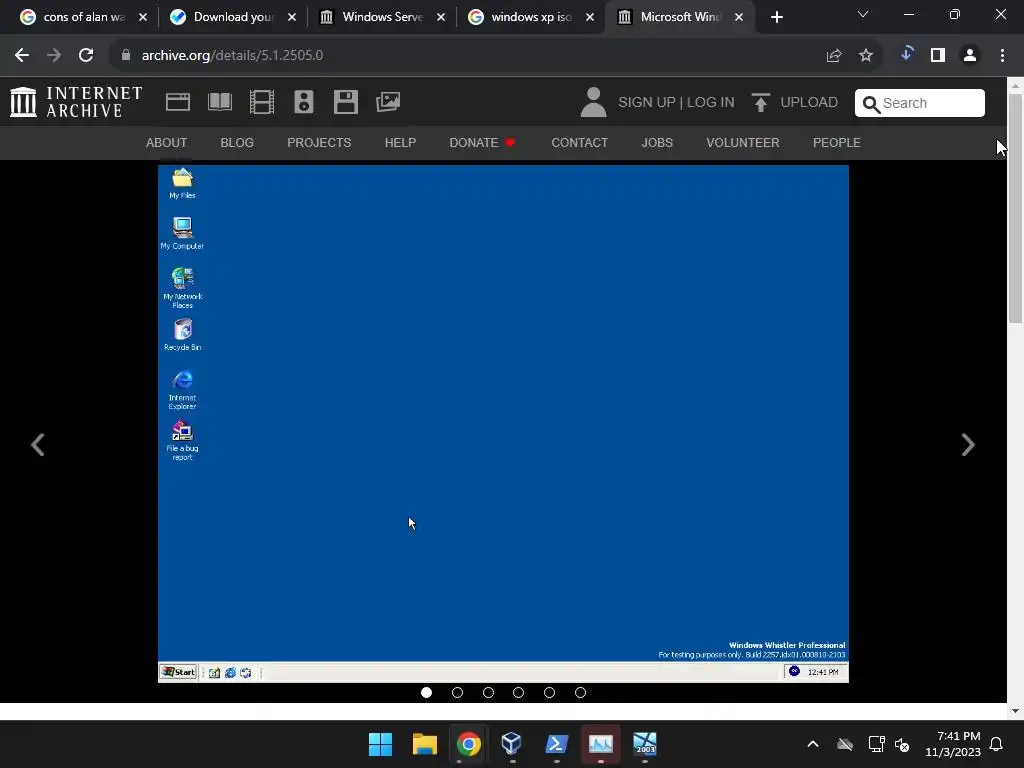The width and height of the screenshot is (1024, 768).
Task: Switch to 'cons of alan wa' tab
Action: pyautogui.click(x=84, y=17)
